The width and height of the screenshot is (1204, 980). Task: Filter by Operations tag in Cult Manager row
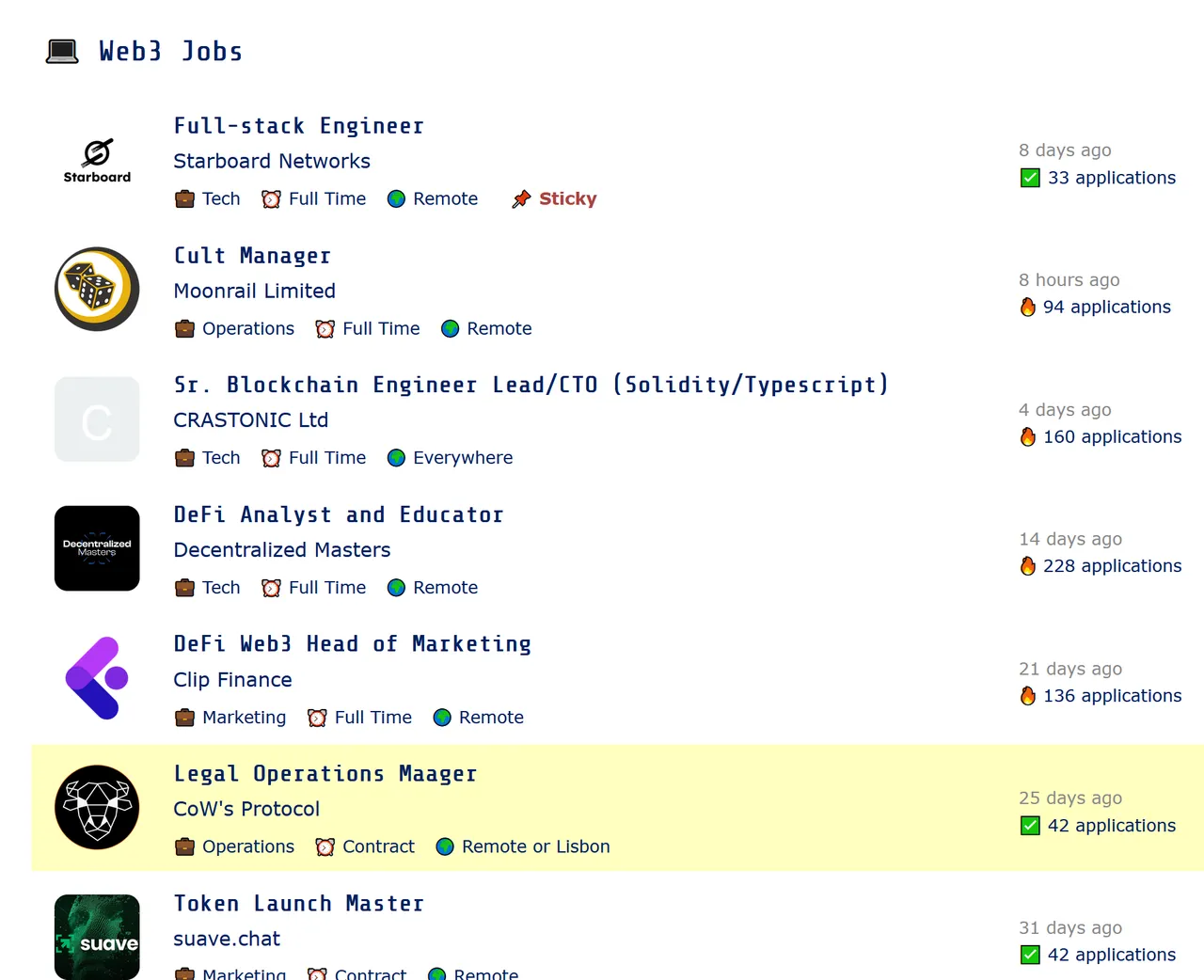248,329
